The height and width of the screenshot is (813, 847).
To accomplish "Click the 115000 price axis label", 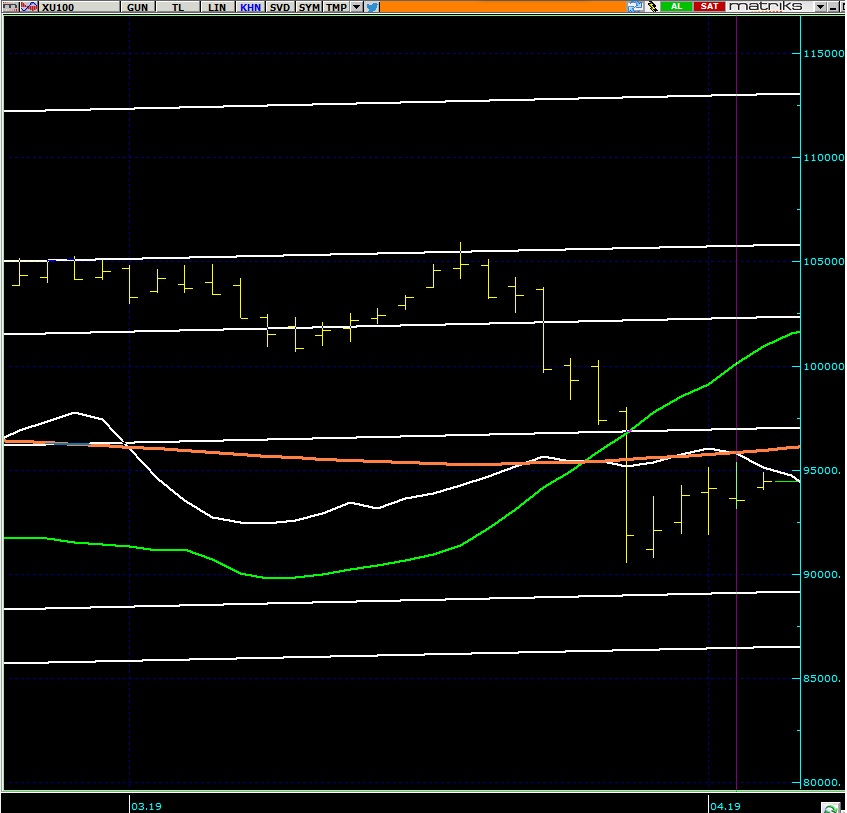I will [824, 53].
